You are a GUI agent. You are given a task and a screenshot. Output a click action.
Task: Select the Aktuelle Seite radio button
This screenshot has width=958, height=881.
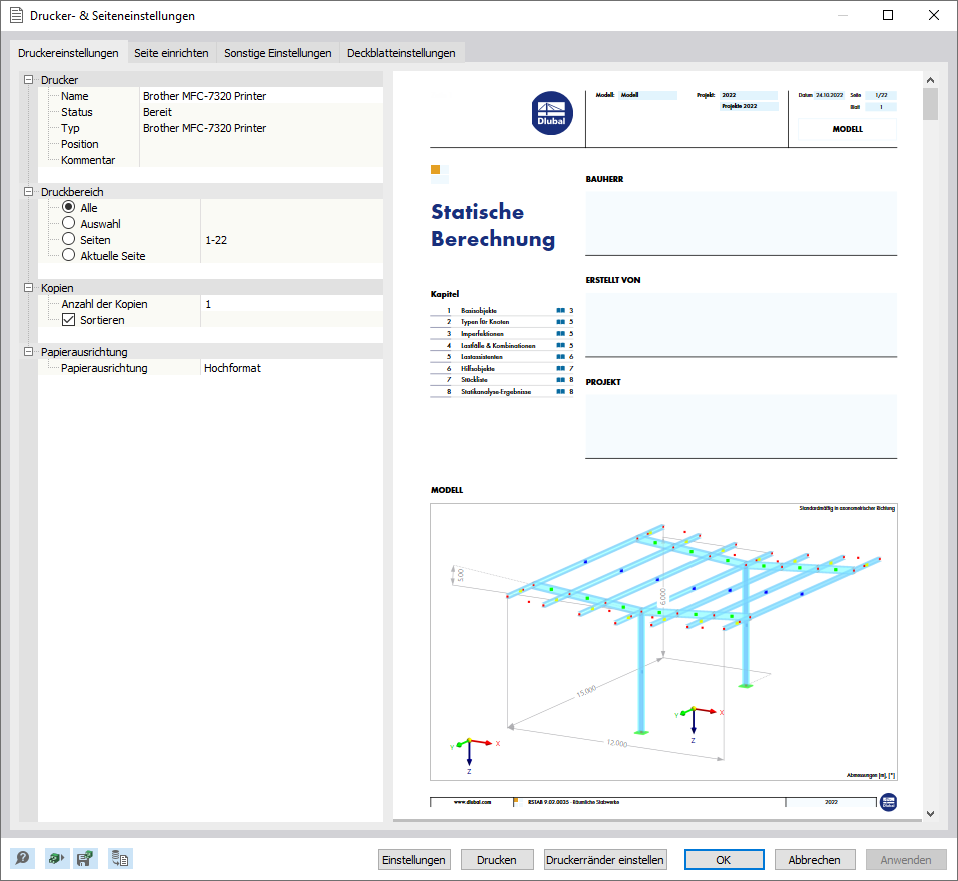point(68,255)
